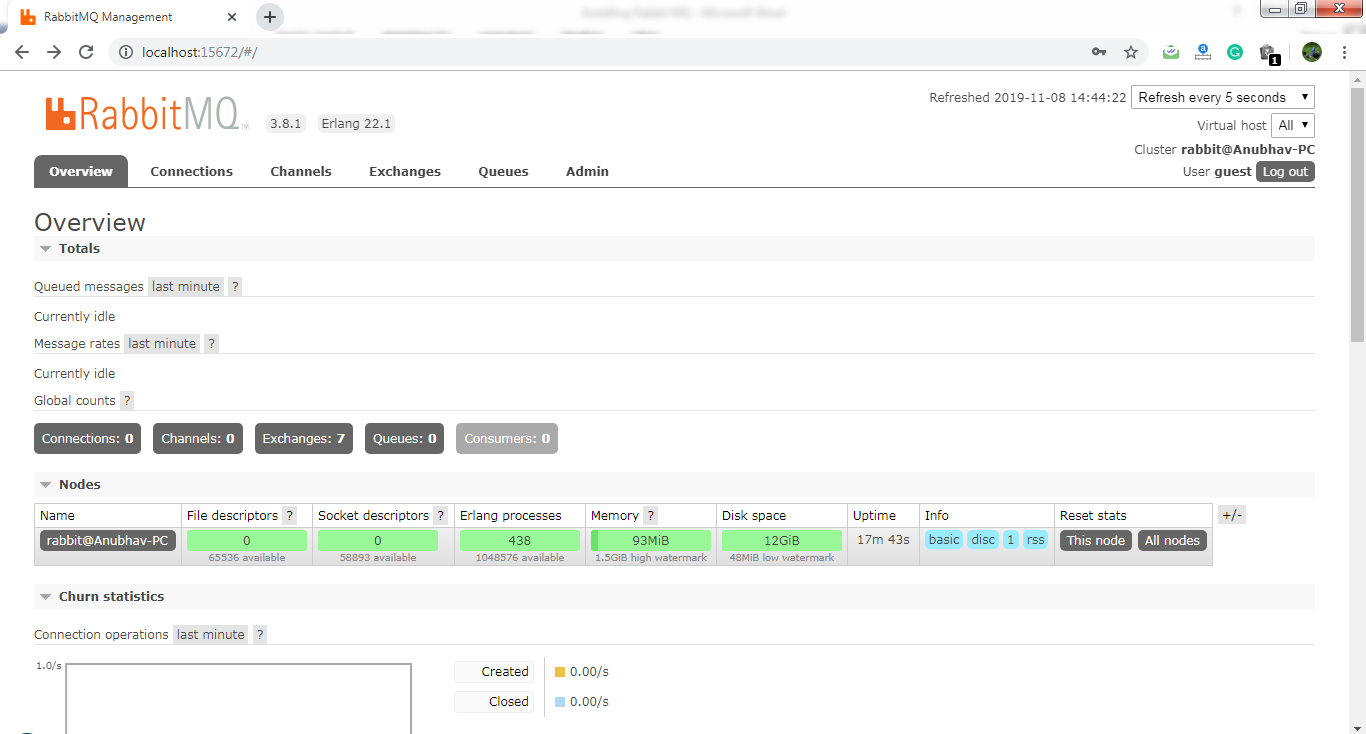This screenshot has width=1366, height=734.
Task: Switch to the Queues tab
Action: [503, 172]
